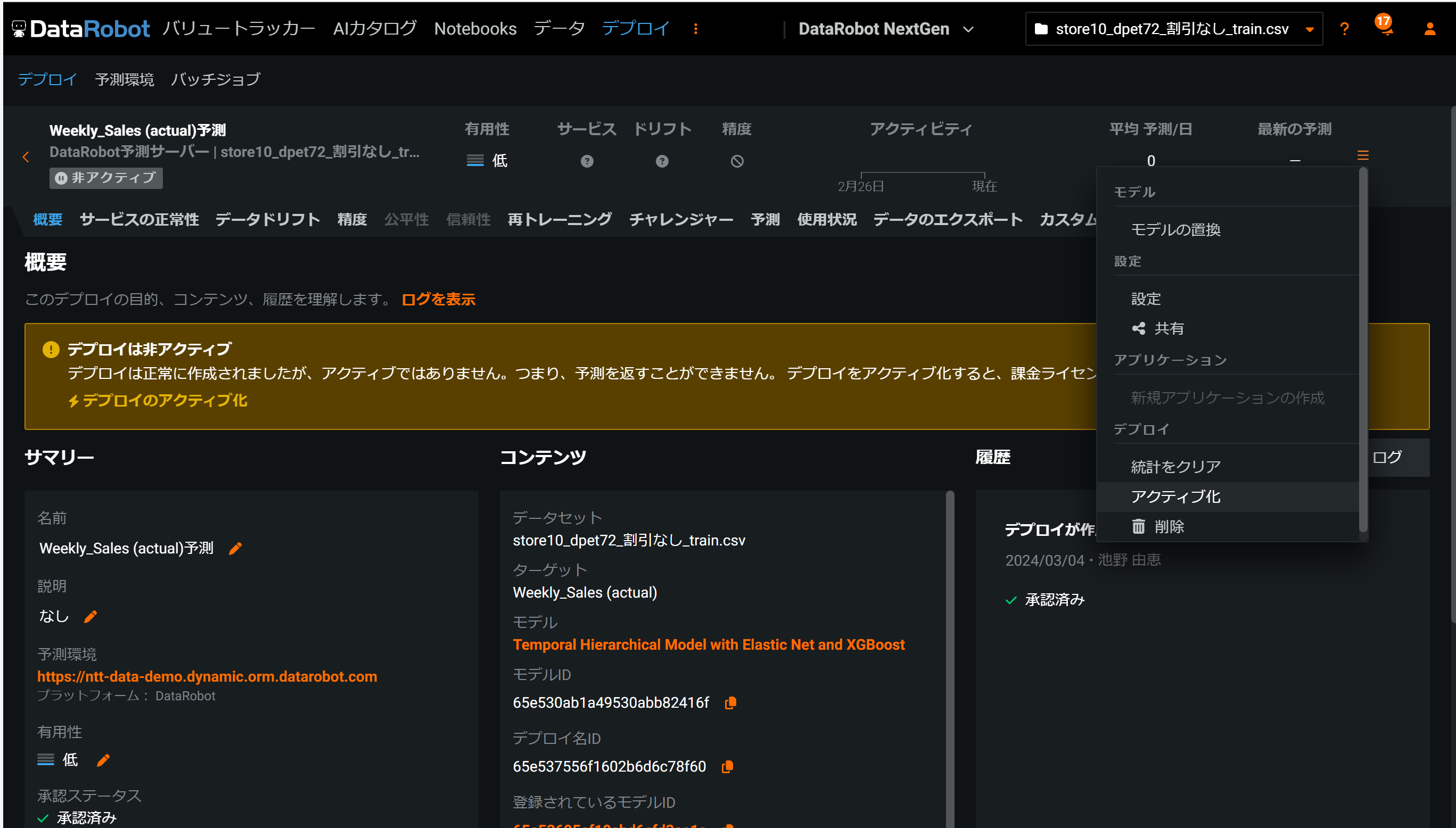Open the user profile icon
1456x828 pixels.
click(1429, 29)
